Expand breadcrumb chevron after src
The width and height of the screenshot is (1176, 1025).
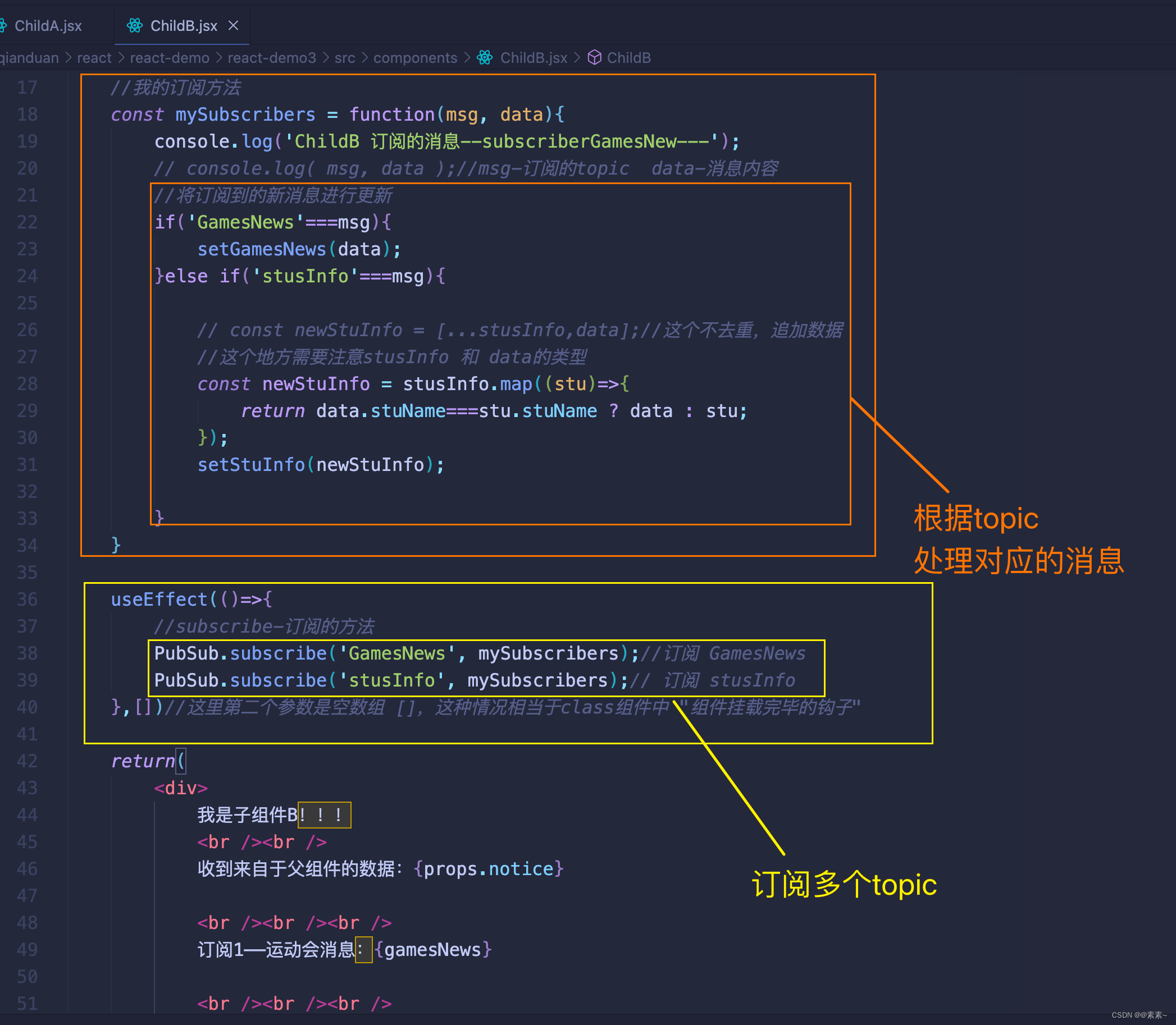364,58
